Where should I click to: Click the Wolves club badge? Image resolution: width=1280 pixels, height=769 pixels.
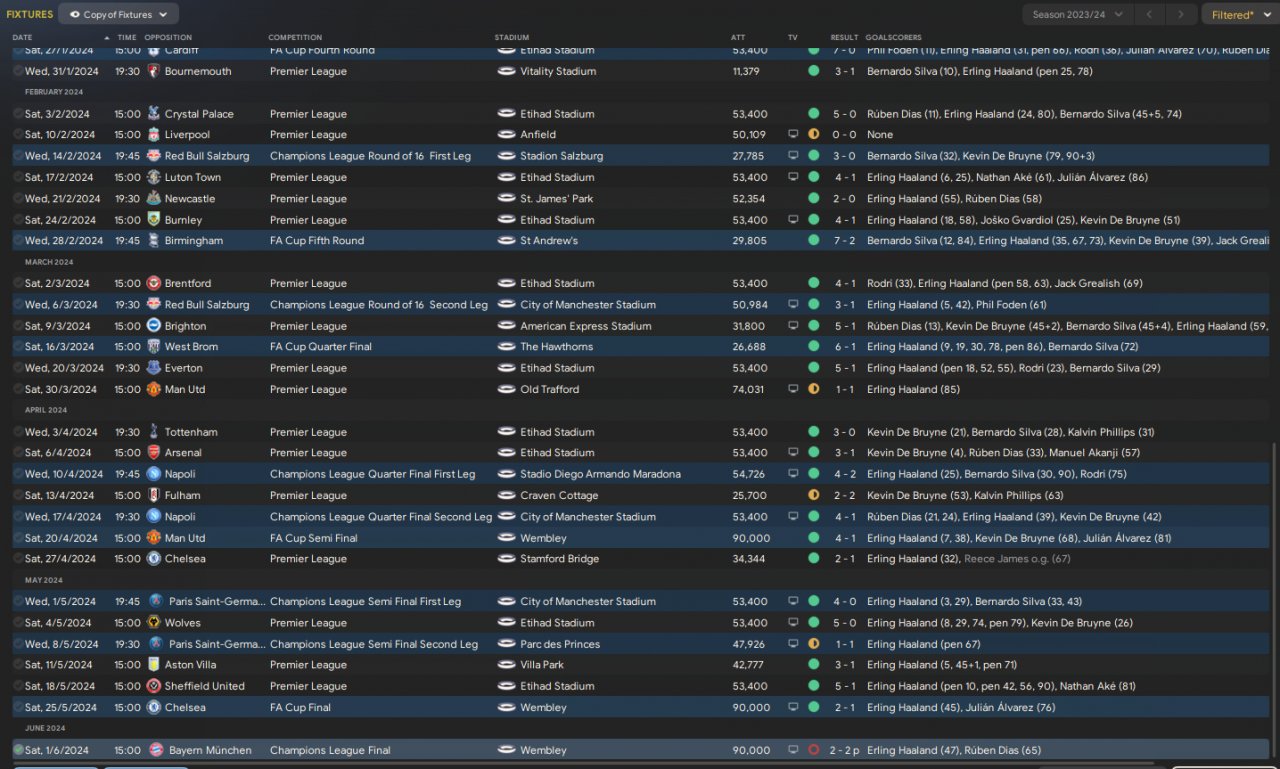click(x=154, y=623)
